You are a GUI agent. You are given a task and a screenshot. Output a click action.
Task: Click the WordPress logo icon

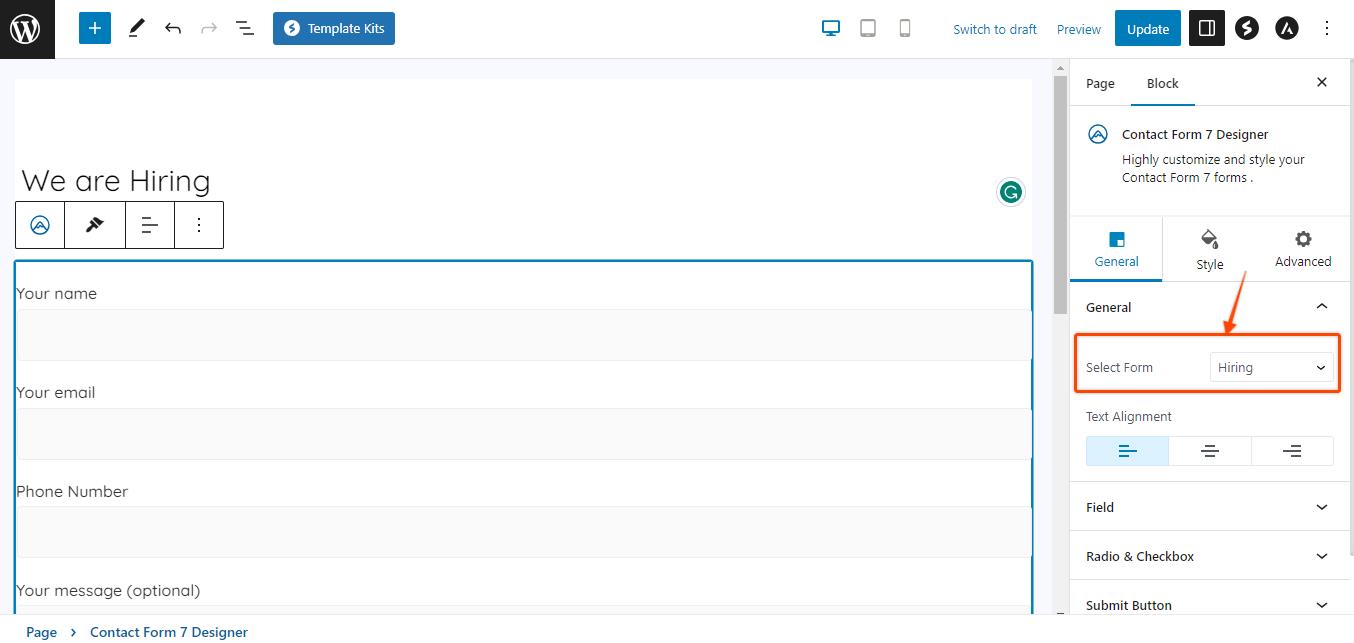[26, 29]
